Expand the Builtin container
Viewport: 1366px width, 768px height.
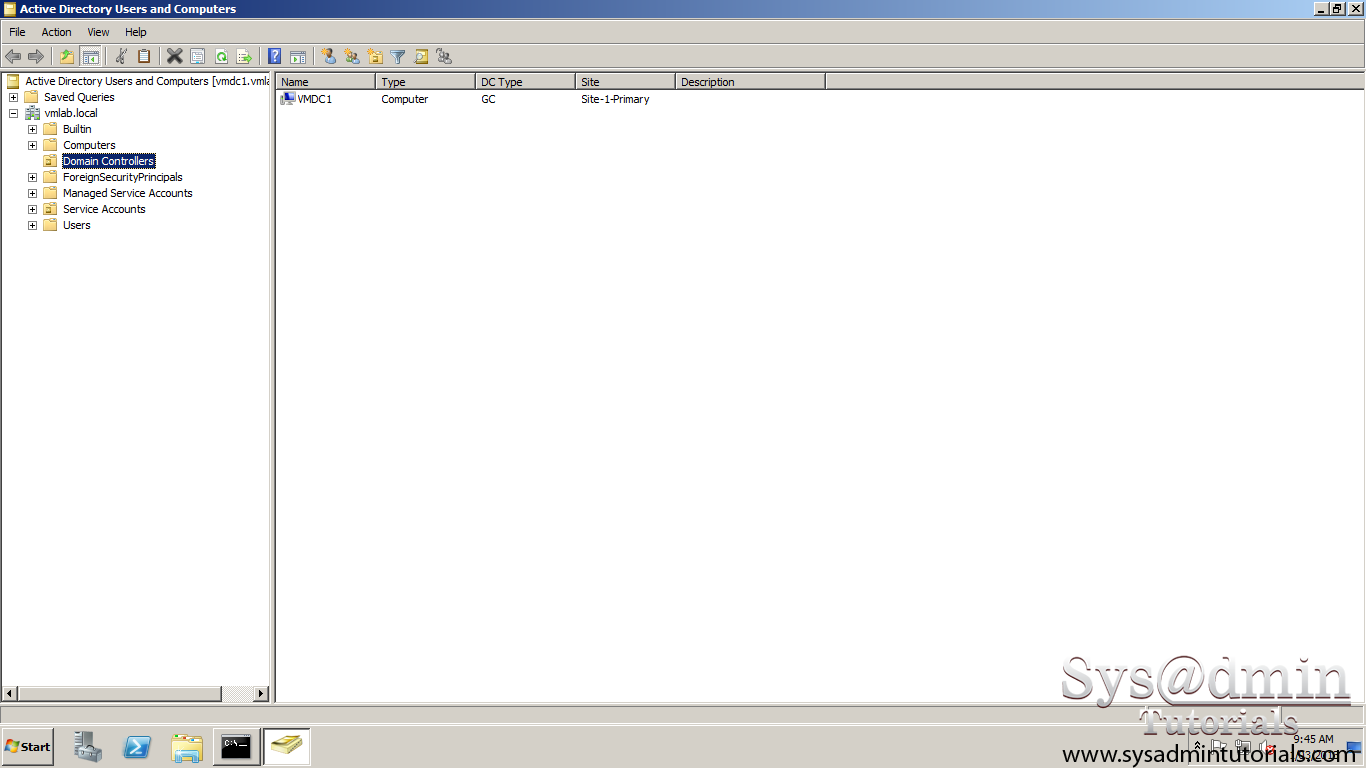pos(32,129)
